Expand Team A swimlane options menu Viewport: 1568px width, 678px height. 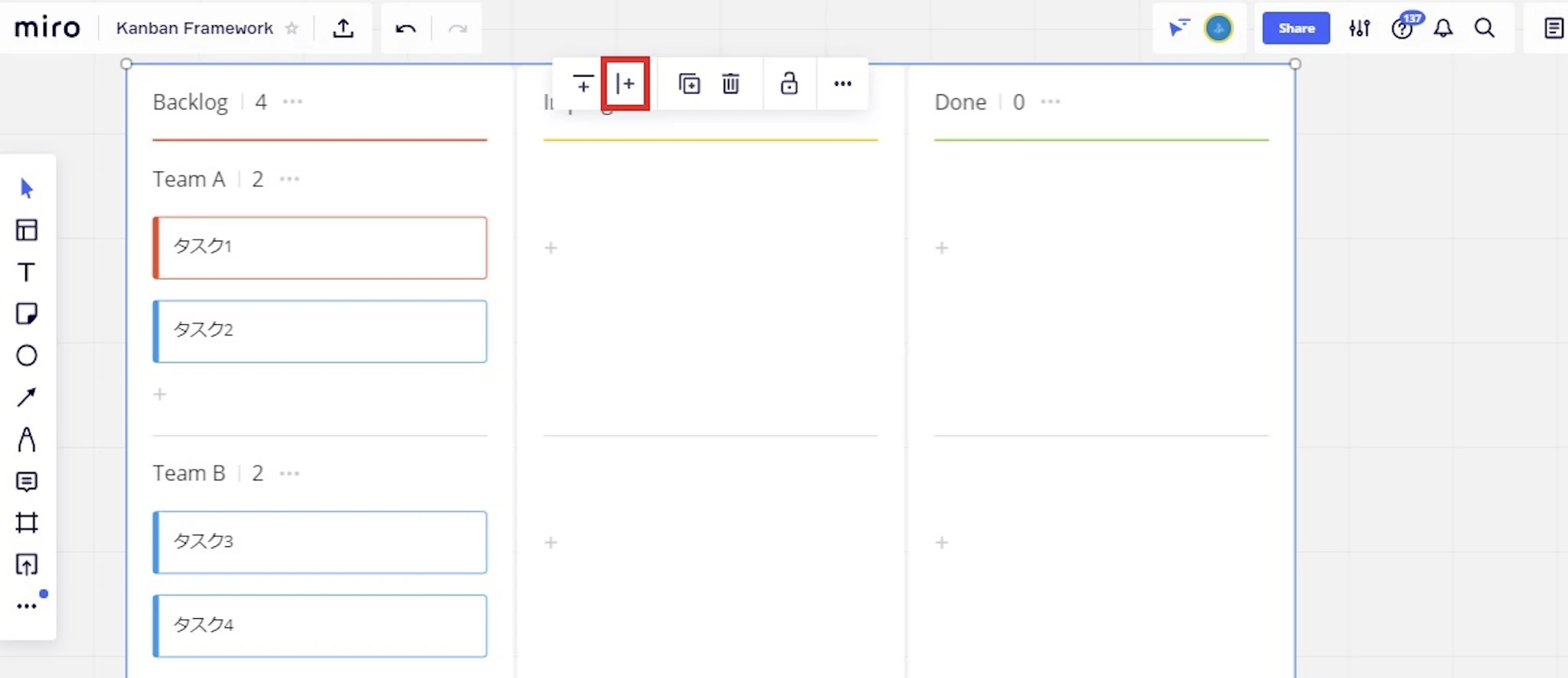coord(289,179)
